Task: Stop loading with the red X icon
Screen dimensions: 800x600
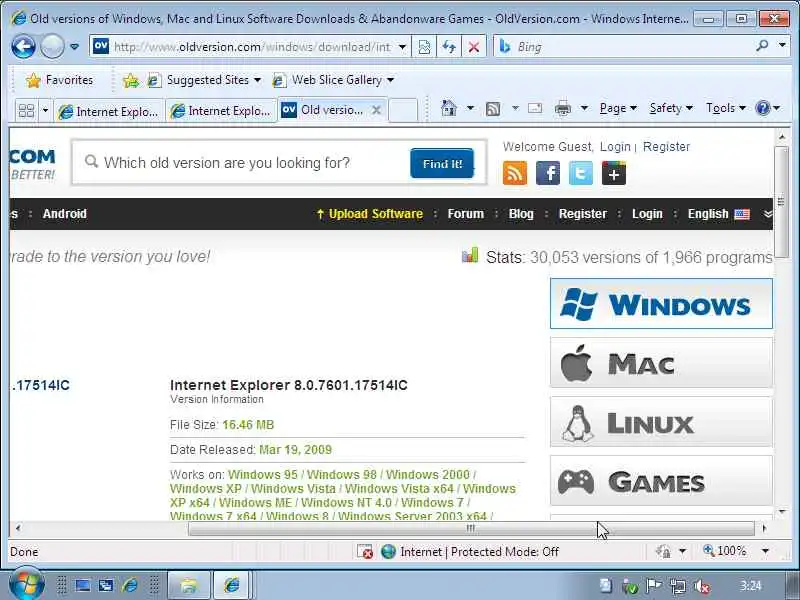Action: pos(474,47)
